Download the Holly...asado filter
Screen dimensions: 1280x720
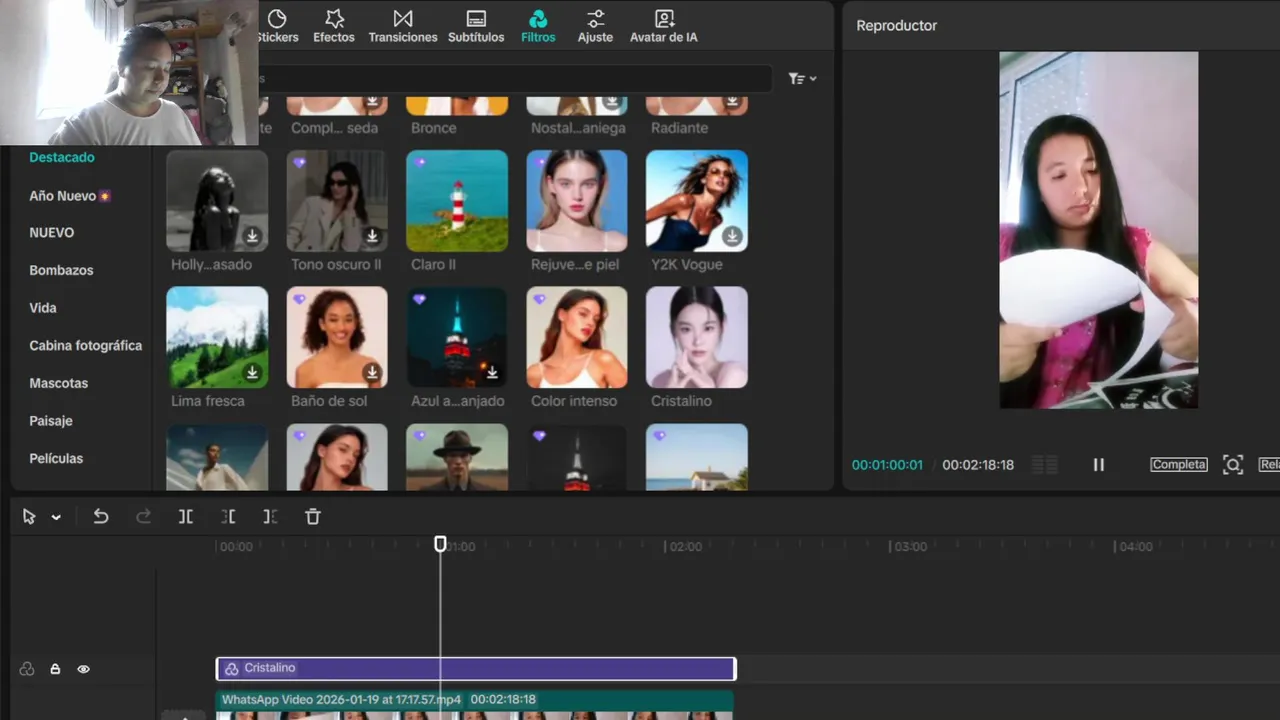253,236
